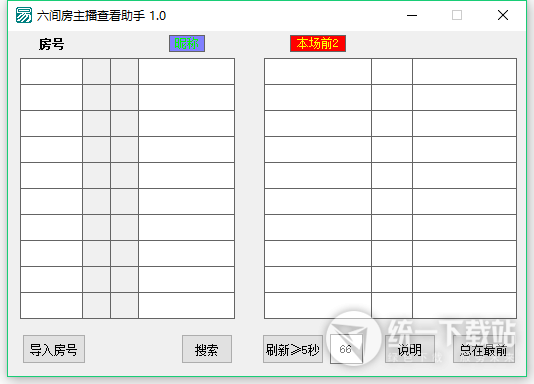Viewport: 534px width, 384px height.
Task: Click the first gray cell in row one
Action: click(x=96, y=71)
